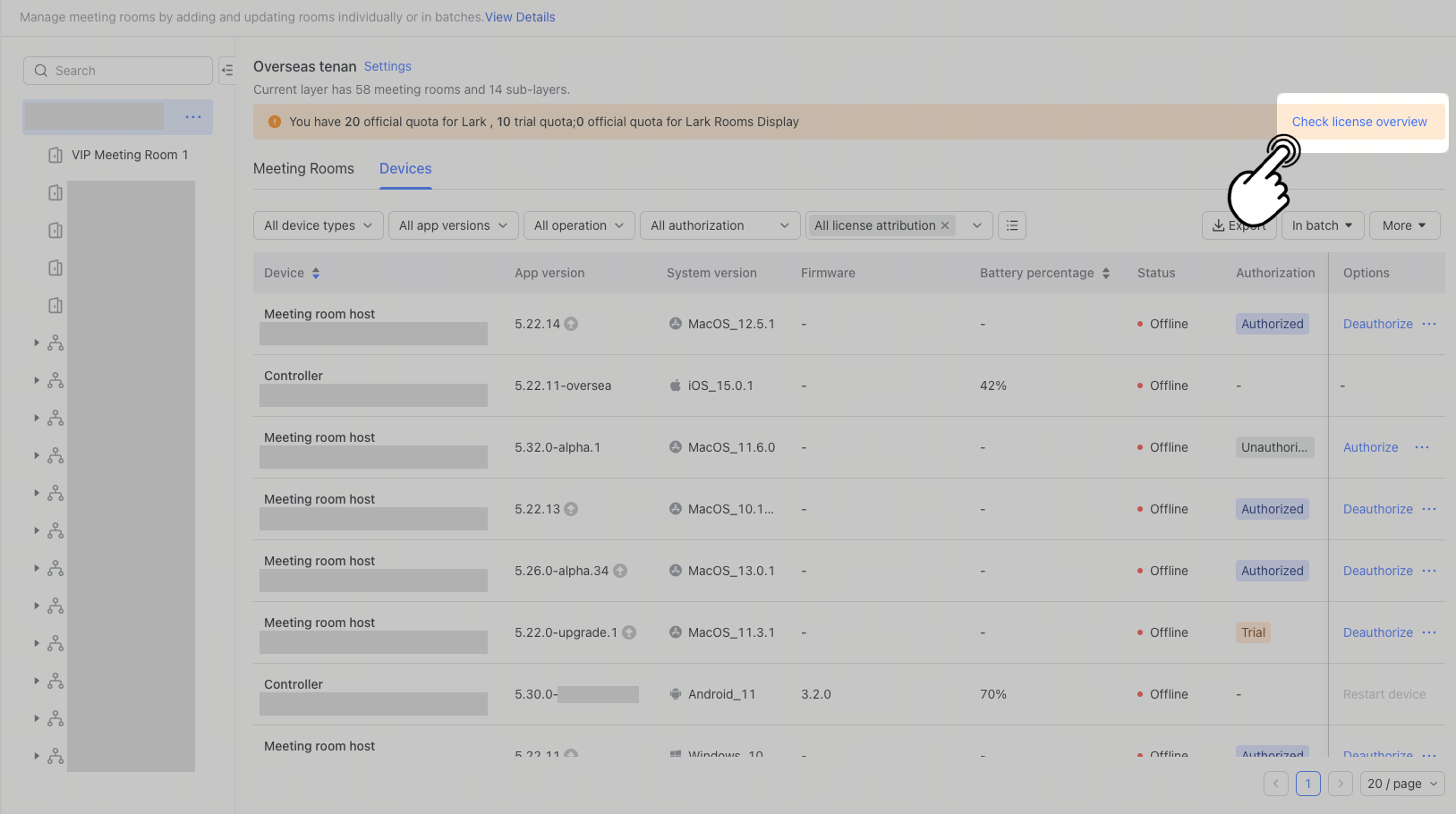Authorize the unauthorized 5.32.0-alpha.1 device
1456x814 pixels.
[x=1370, y=447]
